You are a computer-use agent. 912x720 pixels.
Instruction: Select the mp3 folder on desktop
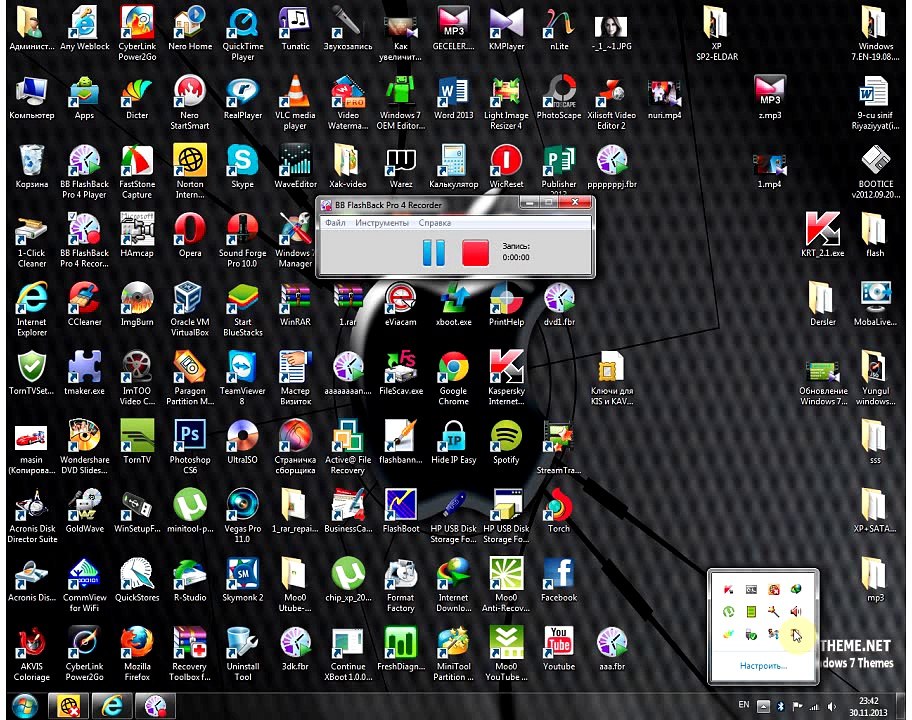[875, 580]
